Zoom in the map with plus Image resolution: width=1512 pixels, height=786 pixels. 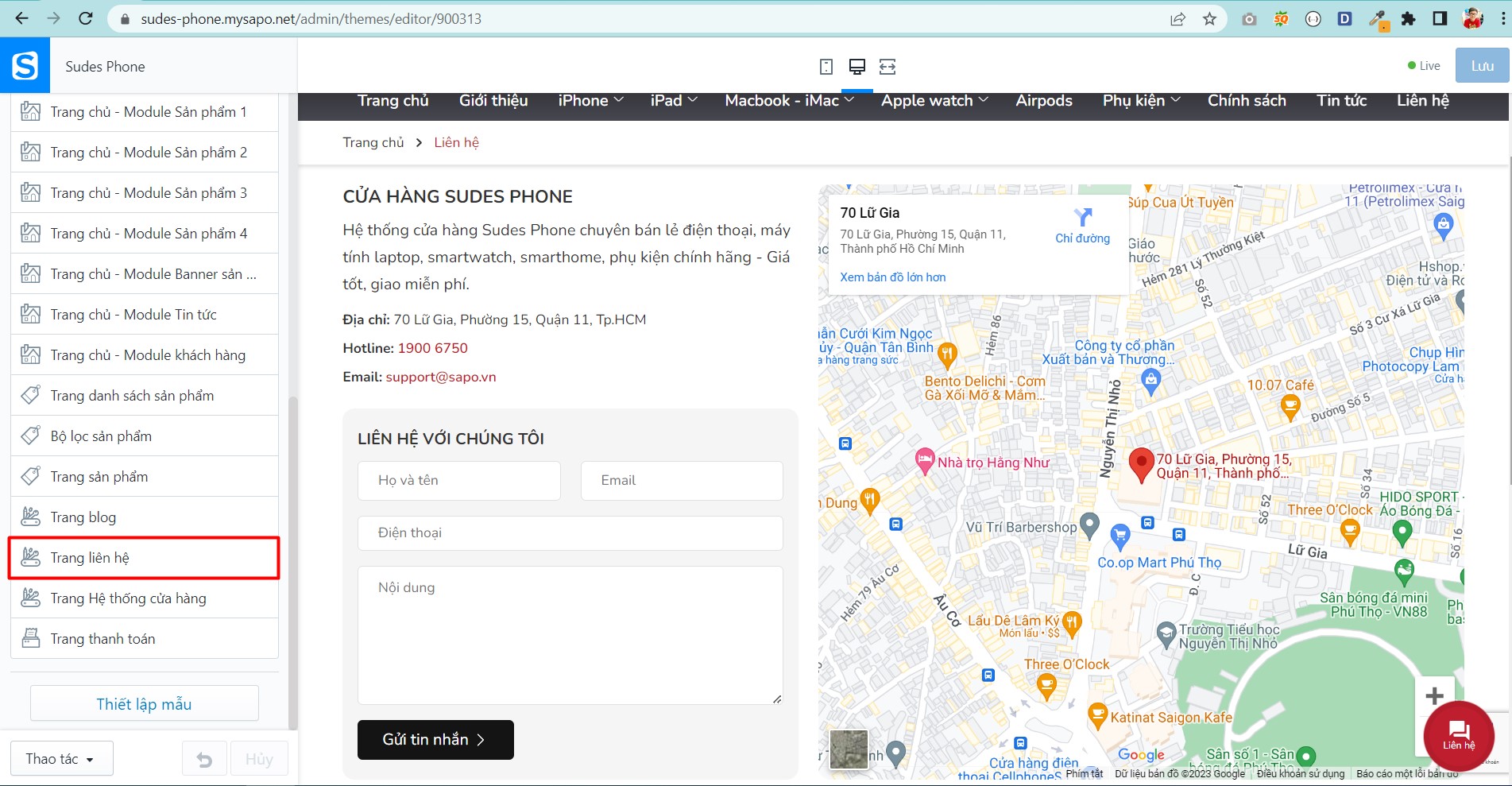(1434, 696)
